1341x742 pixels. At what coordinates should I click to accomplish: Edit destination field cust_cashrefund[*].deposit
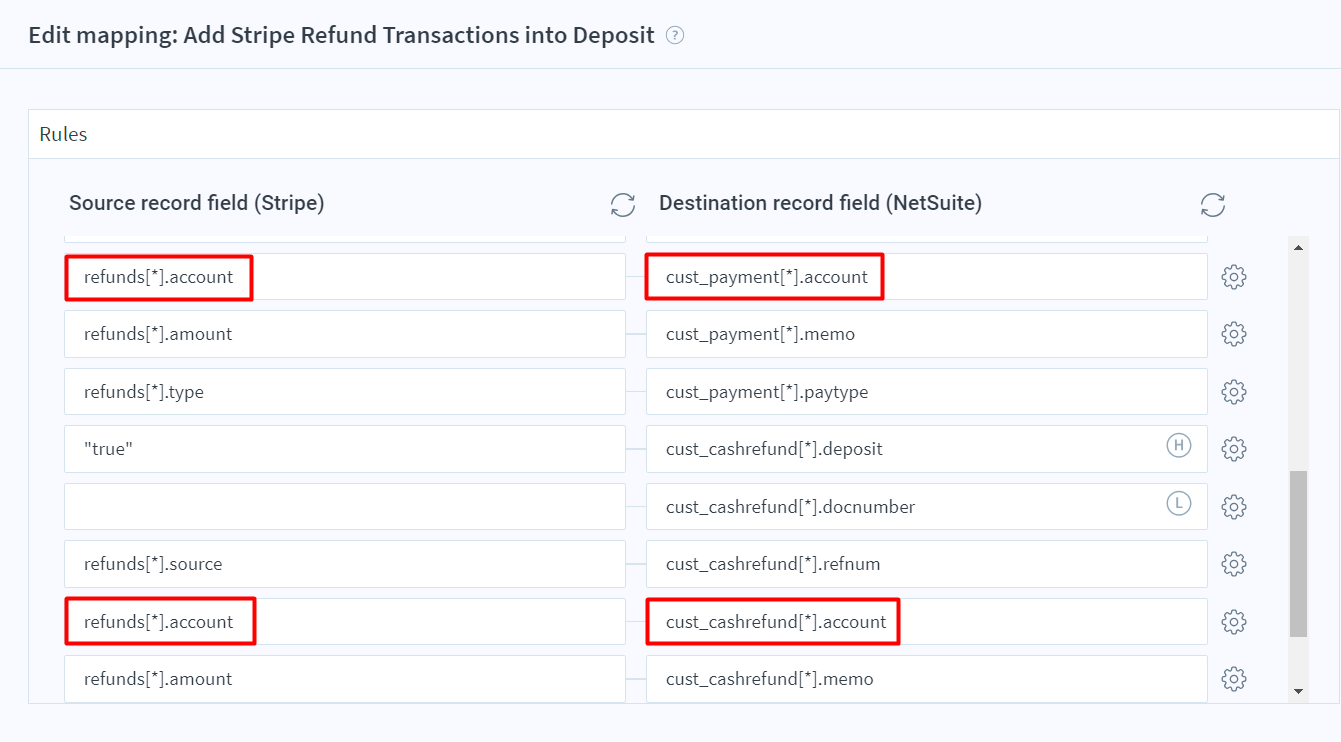[x=927, y=449]
